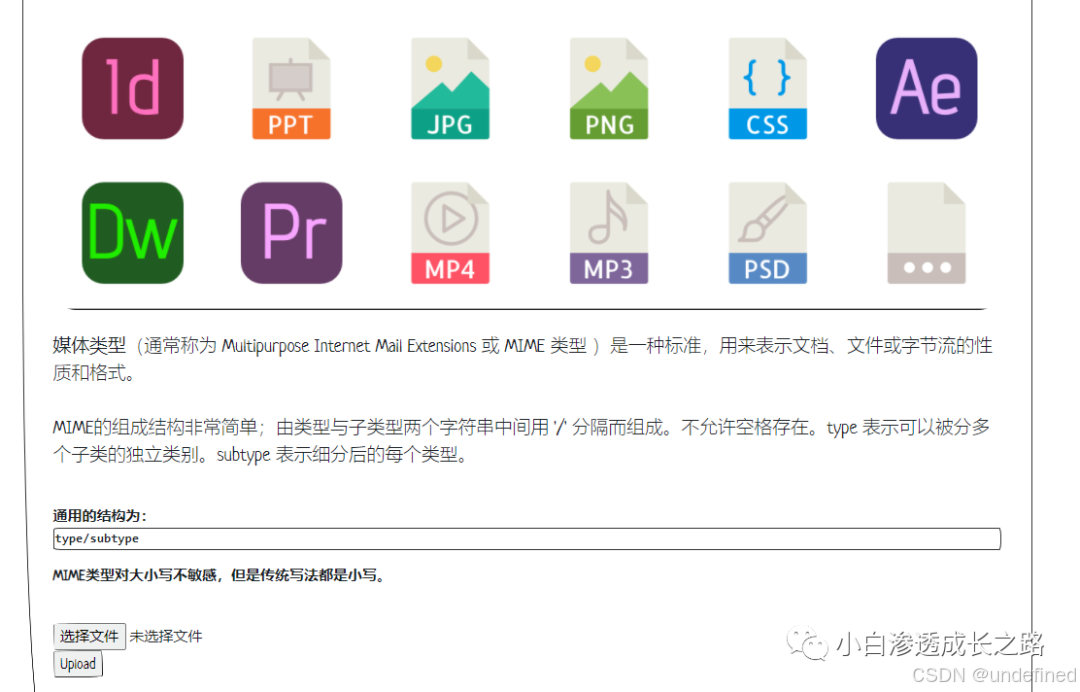The height and width of the screenshot is (692, 1080).
Task: Click the InDesign Id icon
Action: click(x=132, y=88)
